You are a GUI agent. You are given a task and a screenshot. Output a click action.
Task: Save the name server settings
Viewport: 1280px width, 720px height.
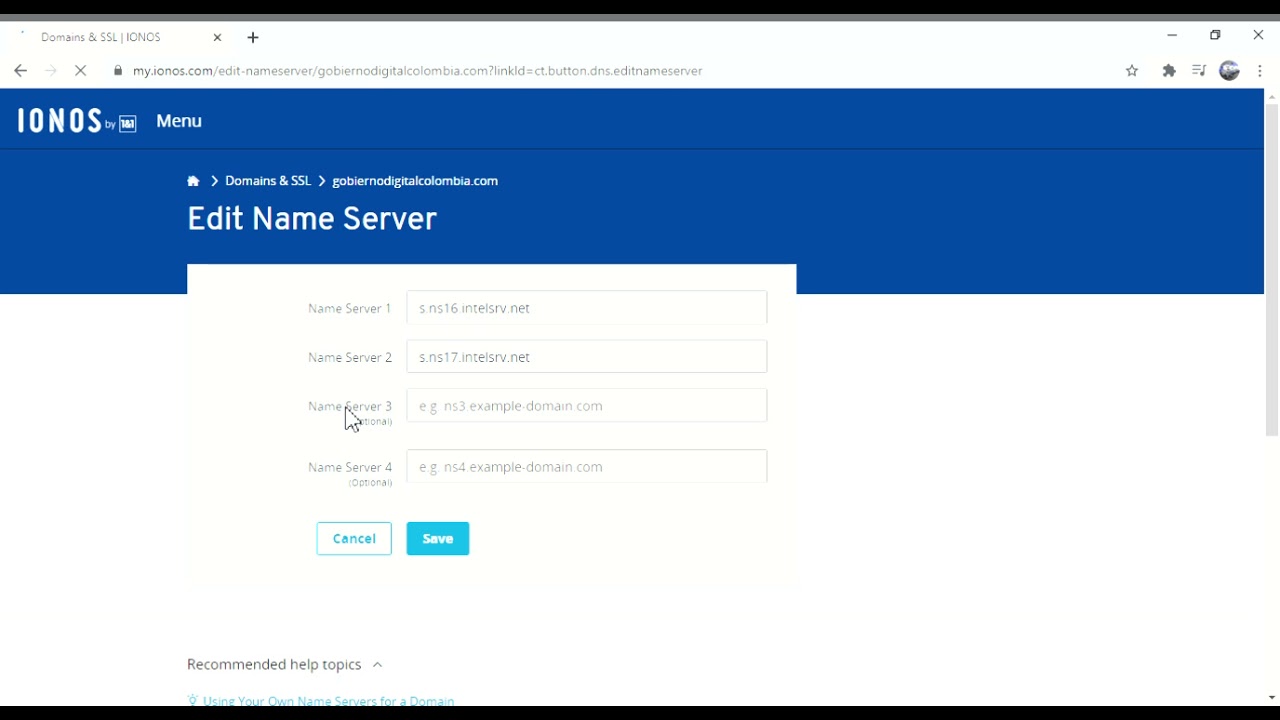click(x=438, y=539)
